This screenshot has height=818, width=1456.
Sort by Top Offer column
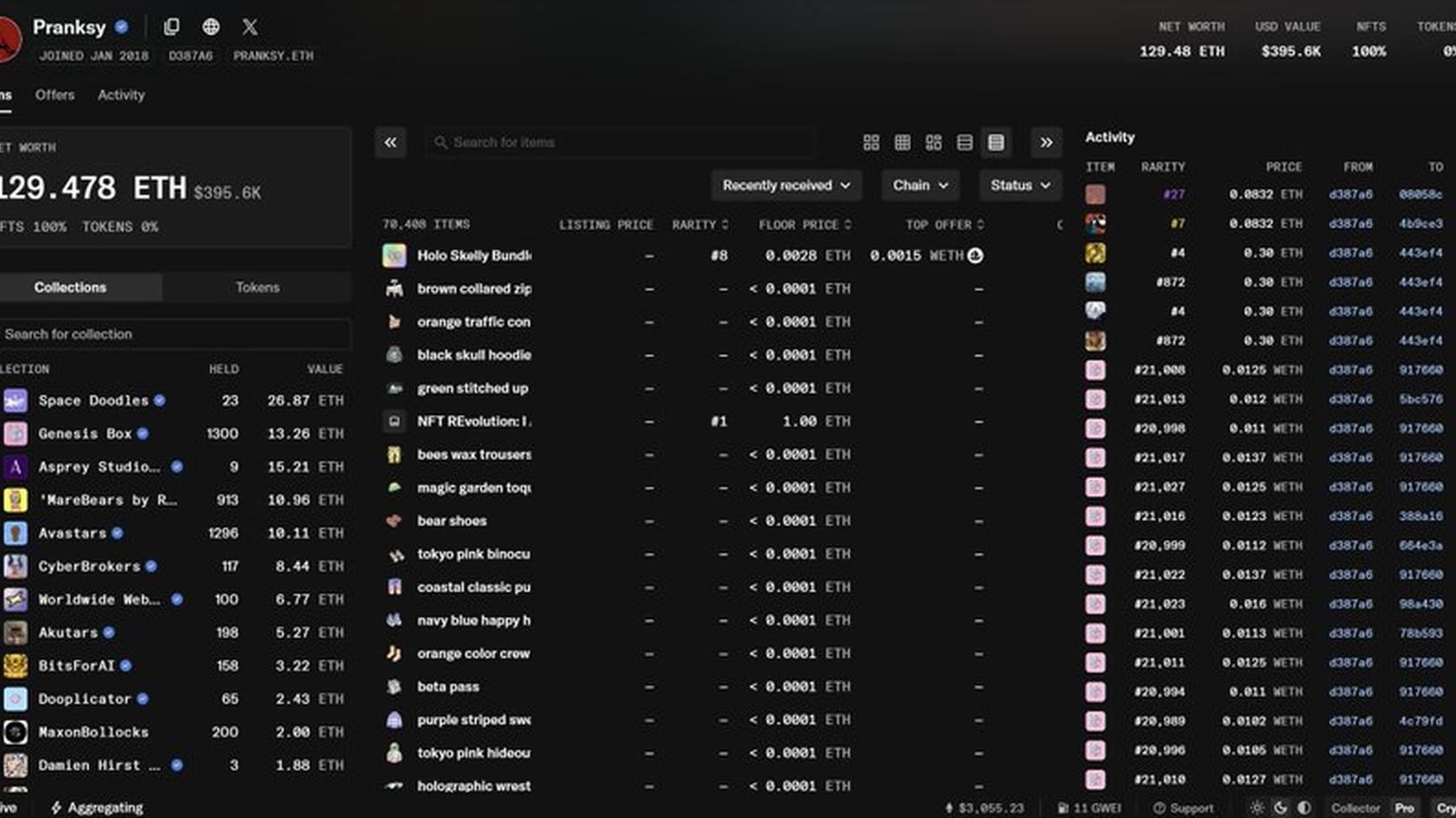945,224
